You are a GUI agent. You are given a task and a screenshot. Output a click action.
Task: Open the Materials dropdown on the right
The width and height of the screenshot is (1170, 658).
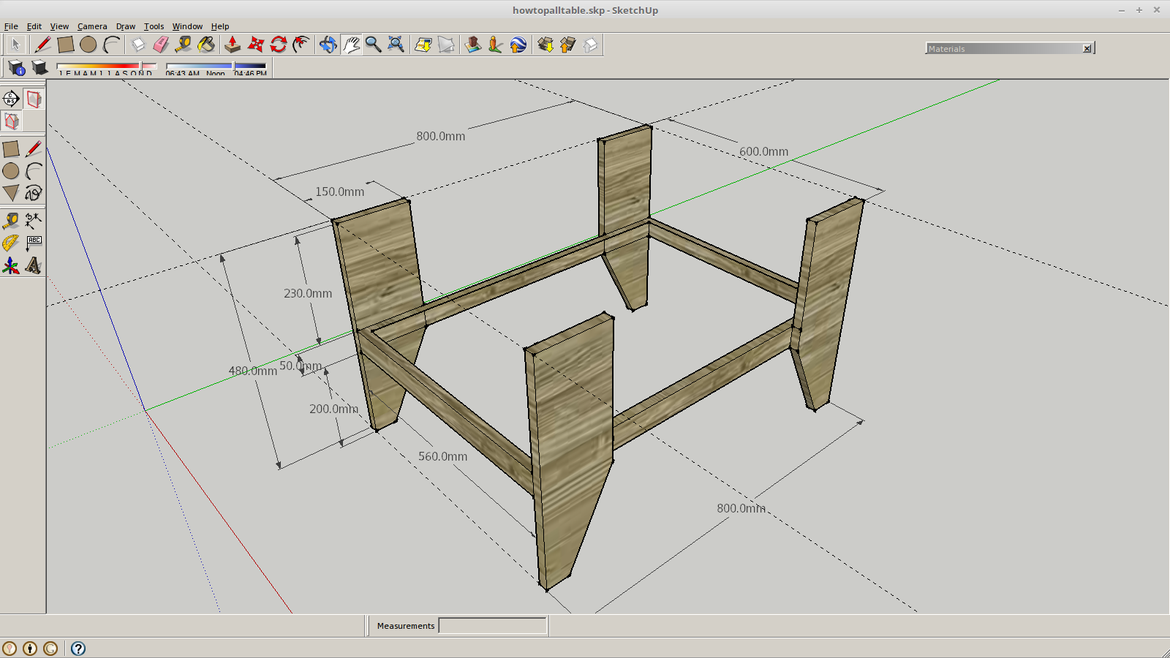[1002, 47]
